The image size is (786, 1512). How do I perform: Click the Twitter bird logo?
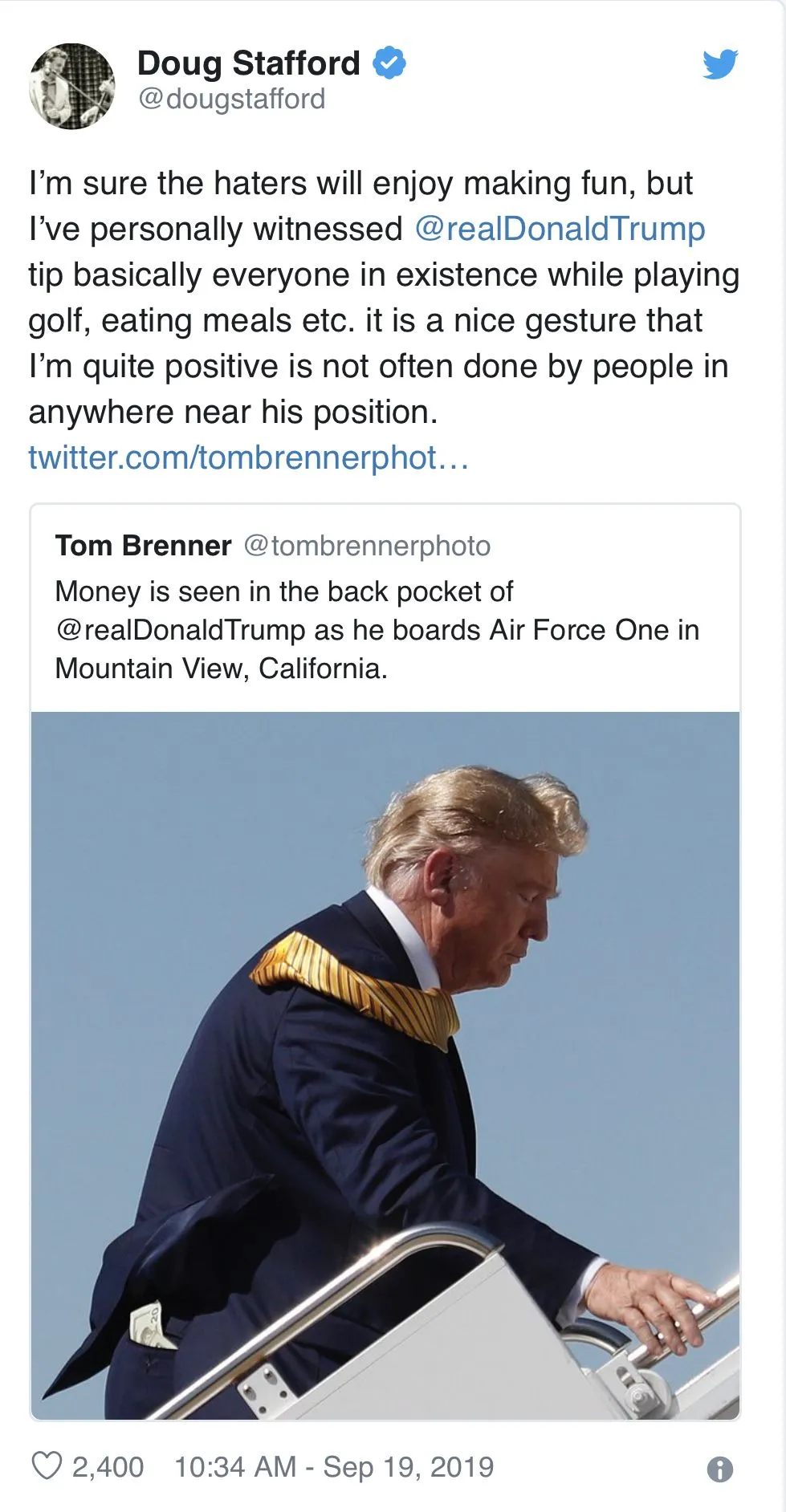pyautogui.click(x=719, y=64)
